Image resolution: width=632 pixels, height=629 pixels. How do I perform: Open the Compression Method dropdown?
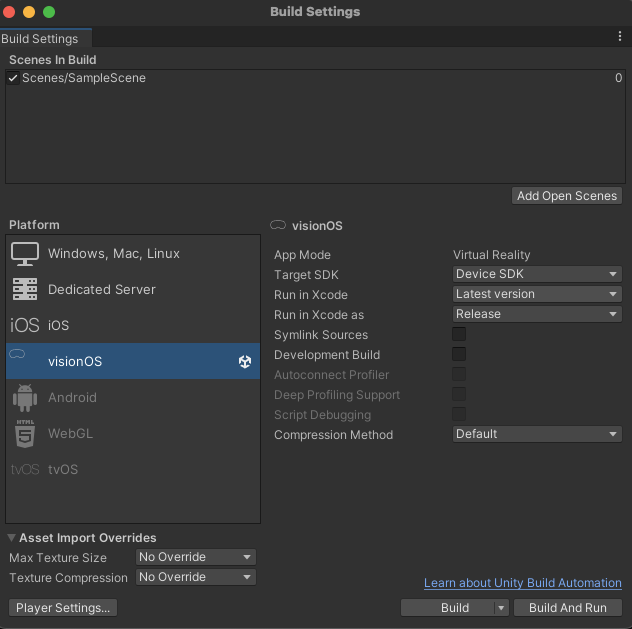pyautogui.click(x=537, y=434)
